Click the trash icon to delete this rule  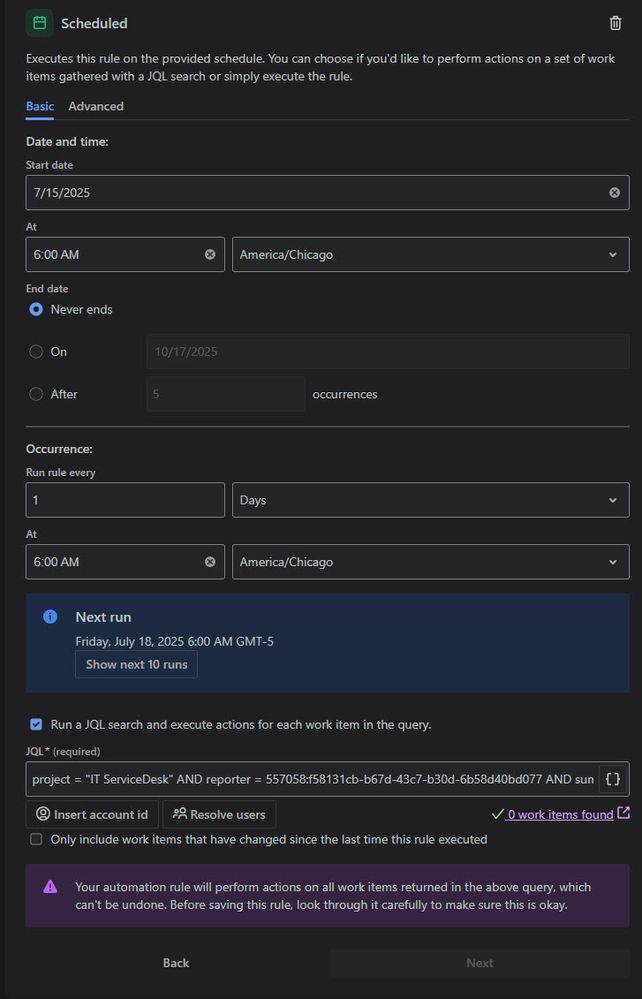tap(615, 22)
